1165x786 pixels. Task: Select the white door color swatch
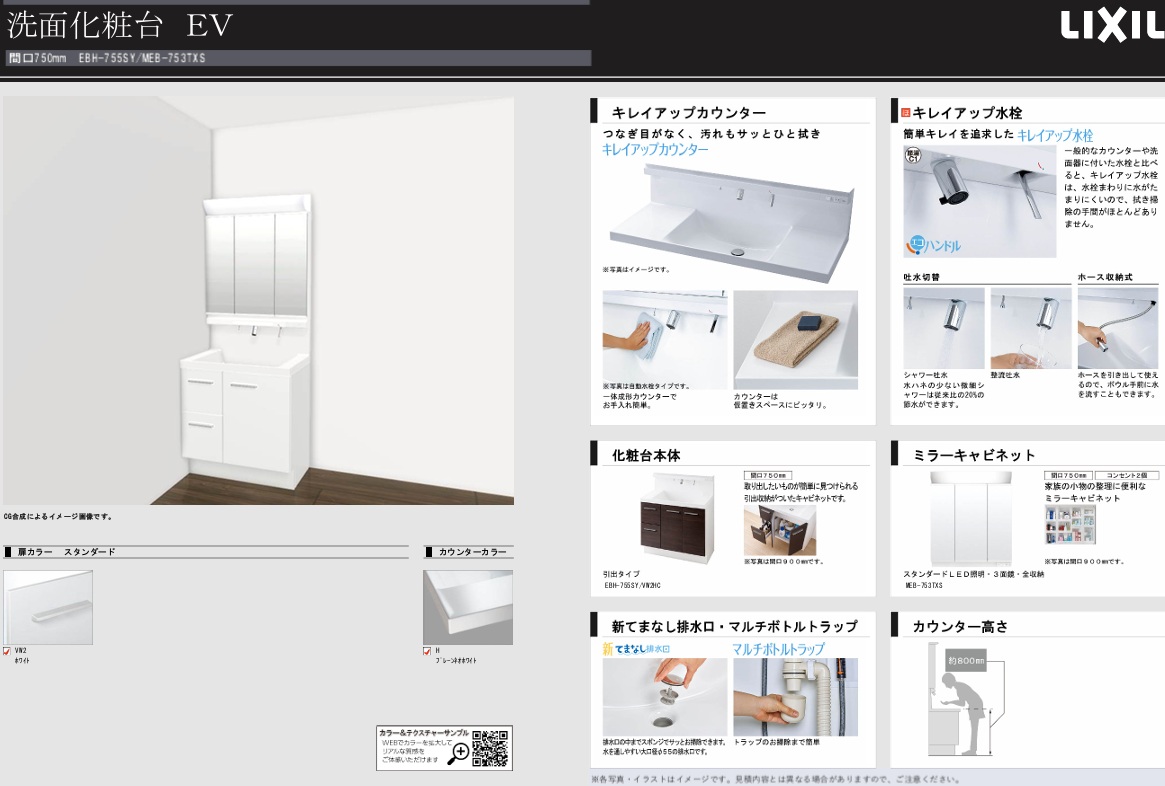pos(48,607)
